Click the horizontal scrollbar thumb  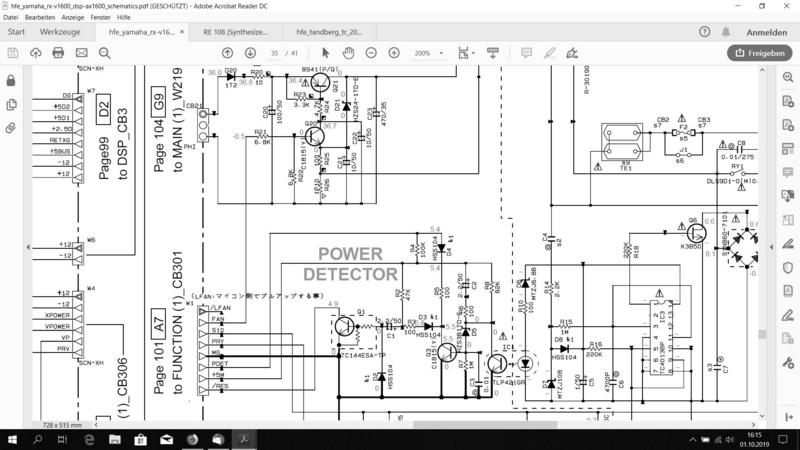(x=485, y=424)
